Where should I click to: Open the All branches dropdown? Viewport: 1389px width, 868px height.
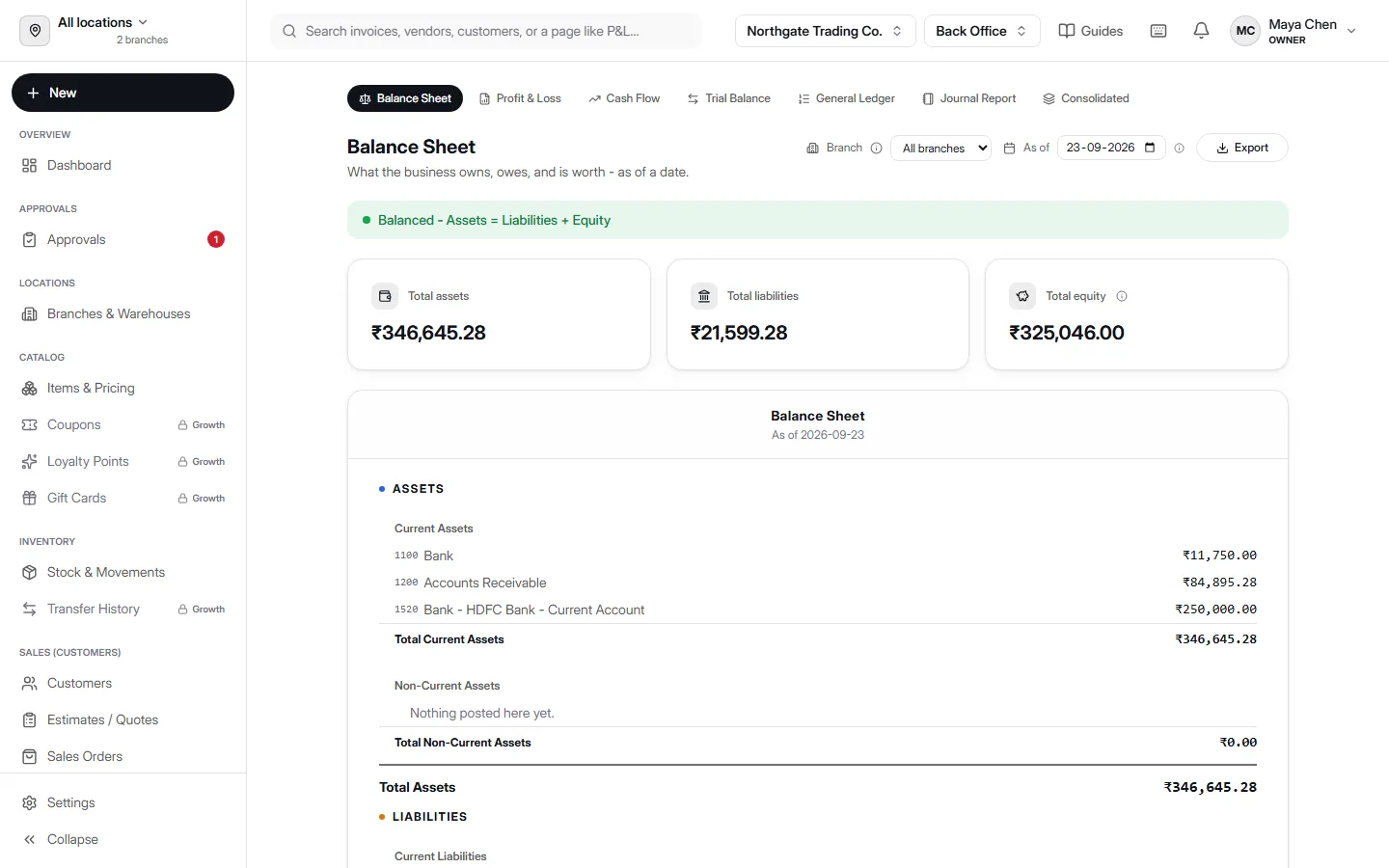940,148
